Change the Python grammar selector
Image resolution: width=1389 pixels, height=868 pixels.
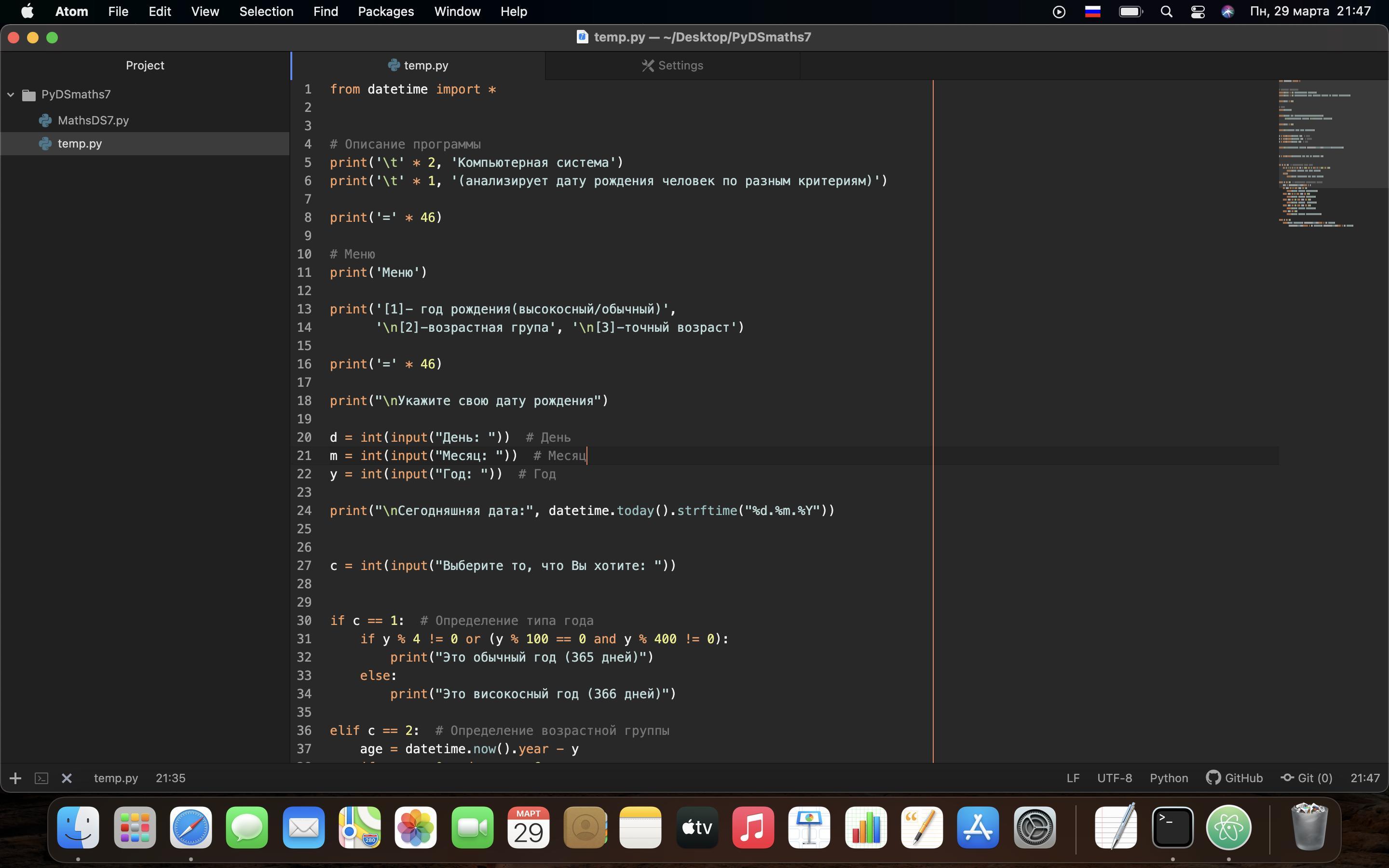click(1168, 778)
